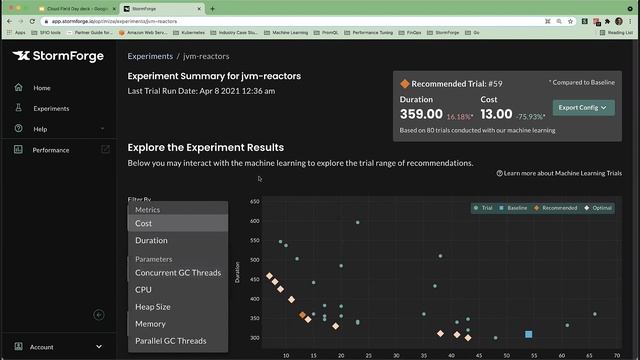Open Performance in the sidebar

tap(51, 150)
